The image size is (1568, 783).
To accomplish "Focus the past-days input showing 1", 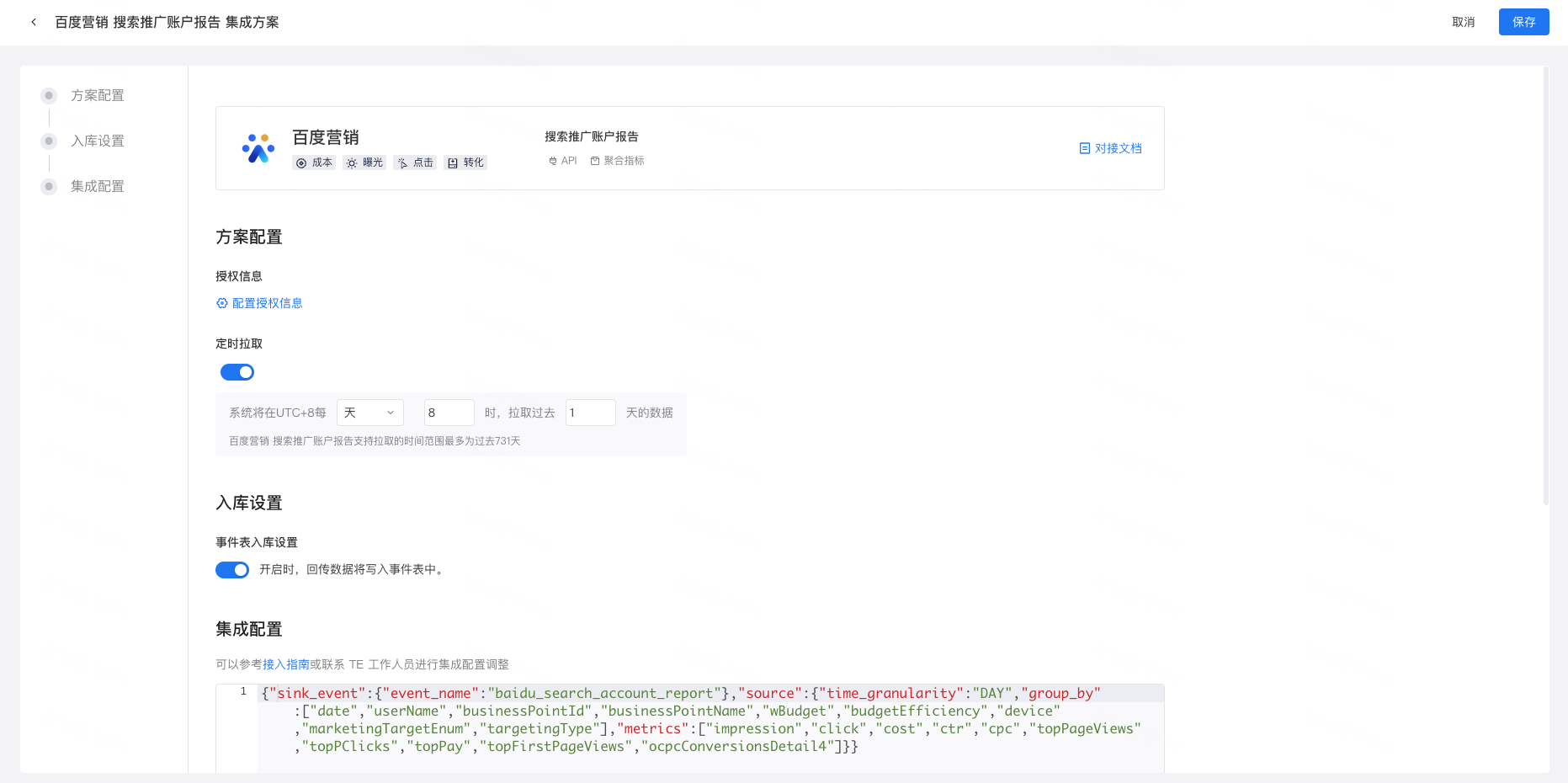I will [591, 413].
